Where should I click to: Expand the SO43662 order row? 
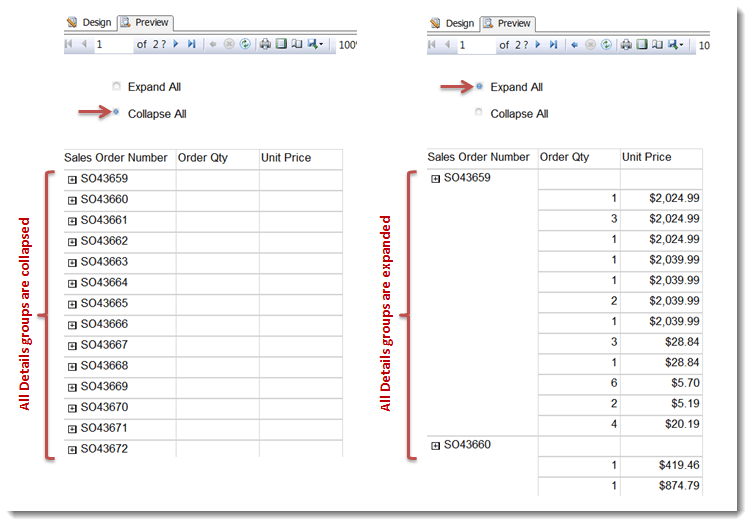[x=72, y=242]
